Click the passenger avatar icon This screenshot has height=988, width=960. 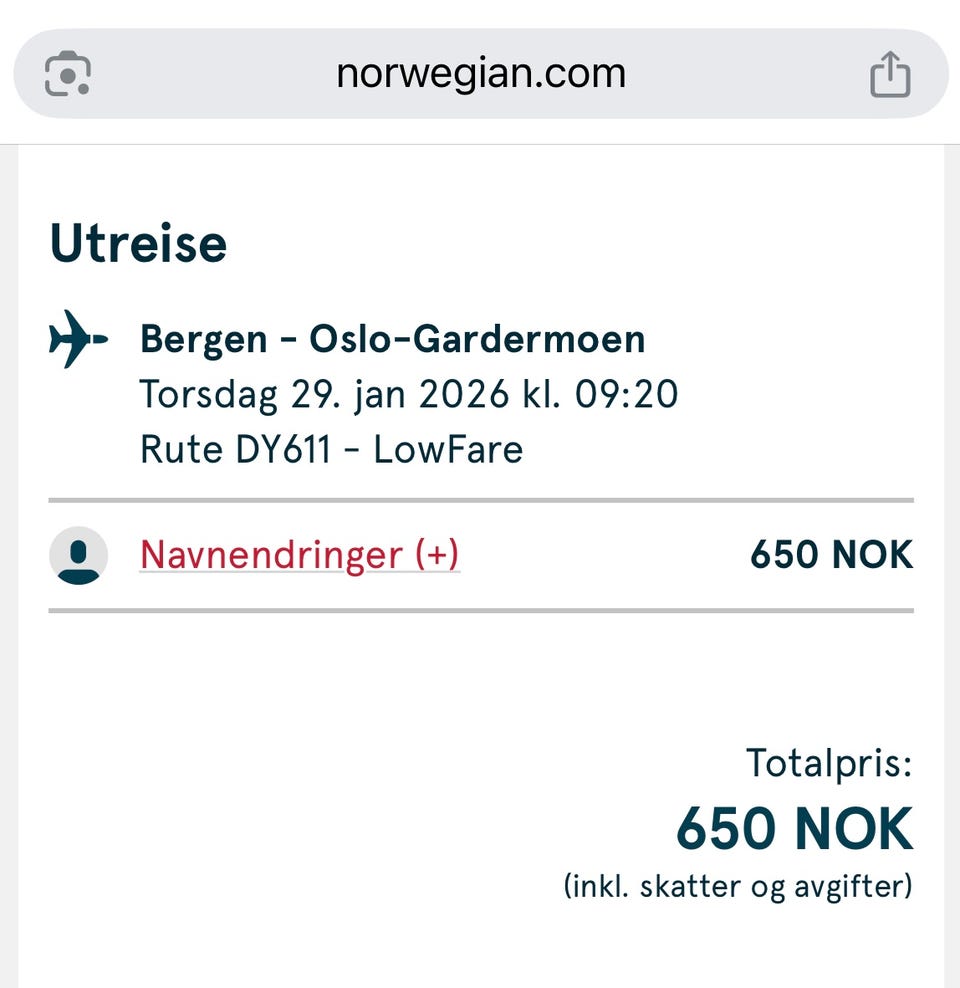[78, 555]
